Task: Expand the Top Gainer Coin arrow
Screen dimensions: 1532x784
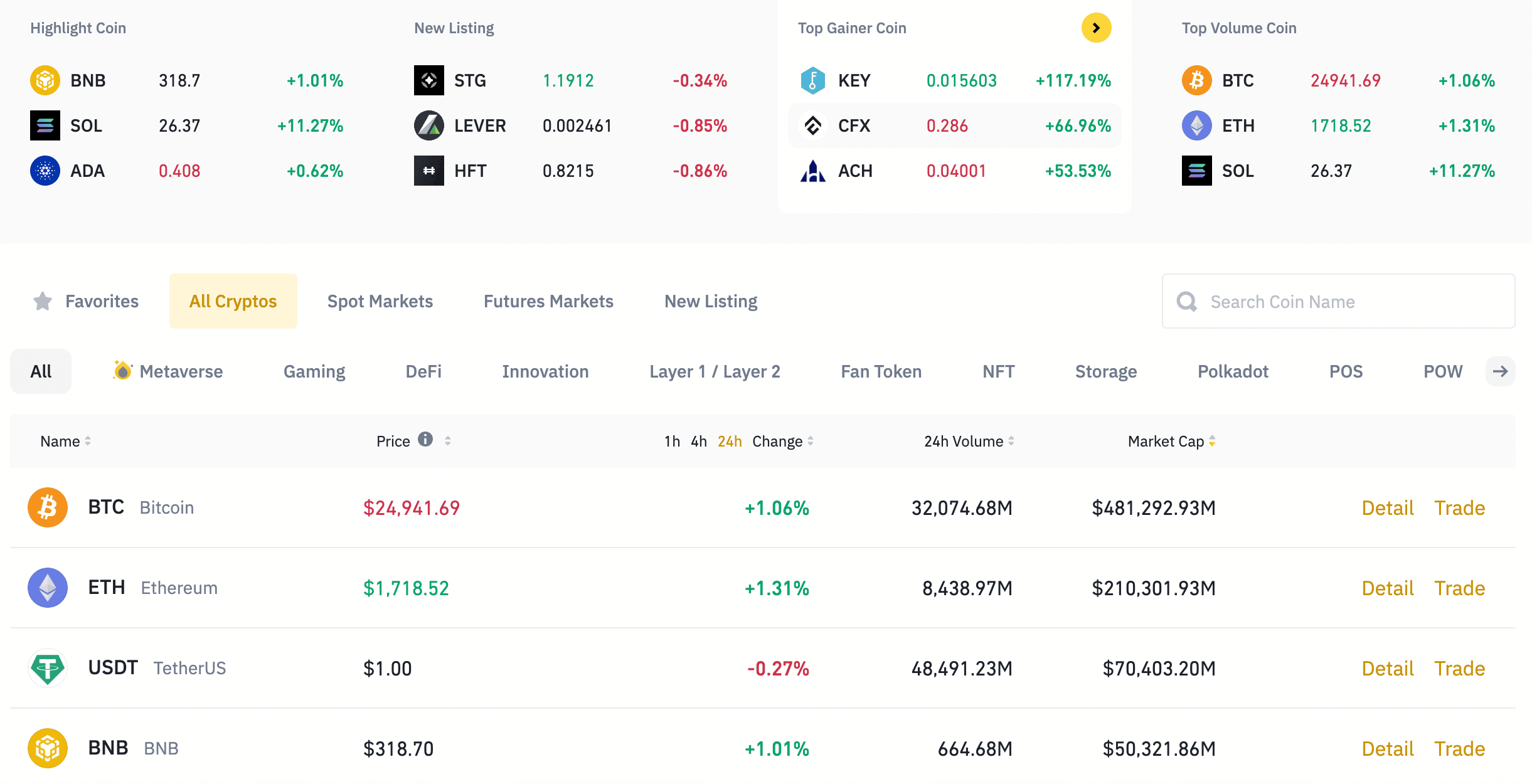Action: pyautogui.click(x=1096, y=28)
